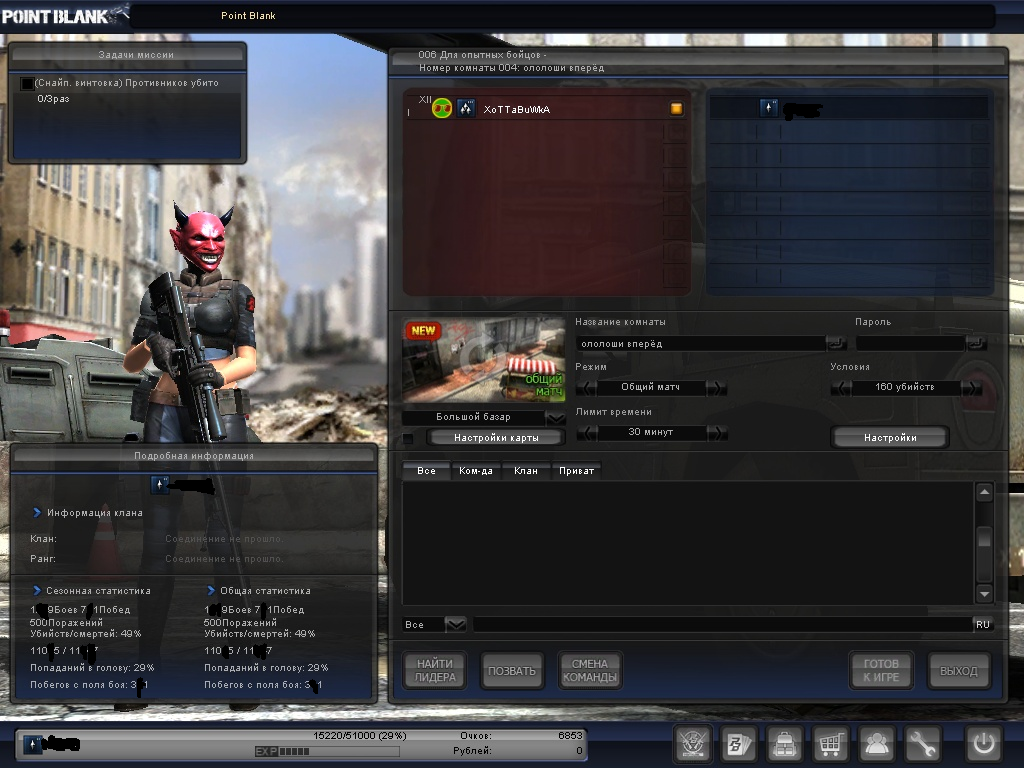Click the Point Blank logo
This screenshot has width=1024, height=768.
point(64,16)
